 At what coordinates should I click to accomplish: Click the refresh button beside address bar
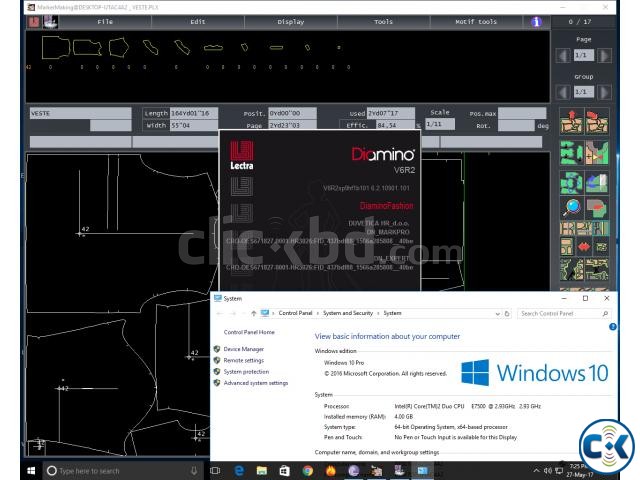(507, 313)
